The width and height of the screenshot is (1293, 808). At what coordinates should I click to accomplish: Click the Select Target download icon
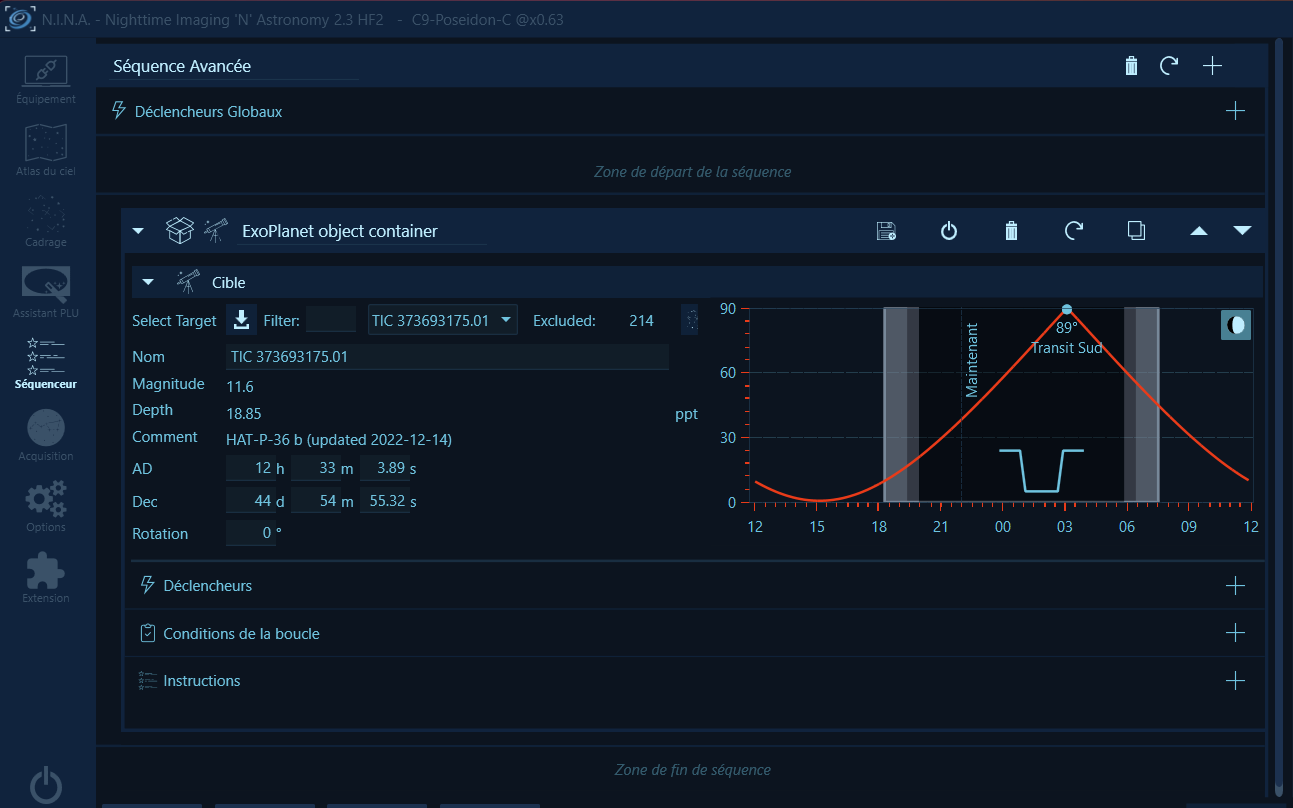(x=241, y=320)
